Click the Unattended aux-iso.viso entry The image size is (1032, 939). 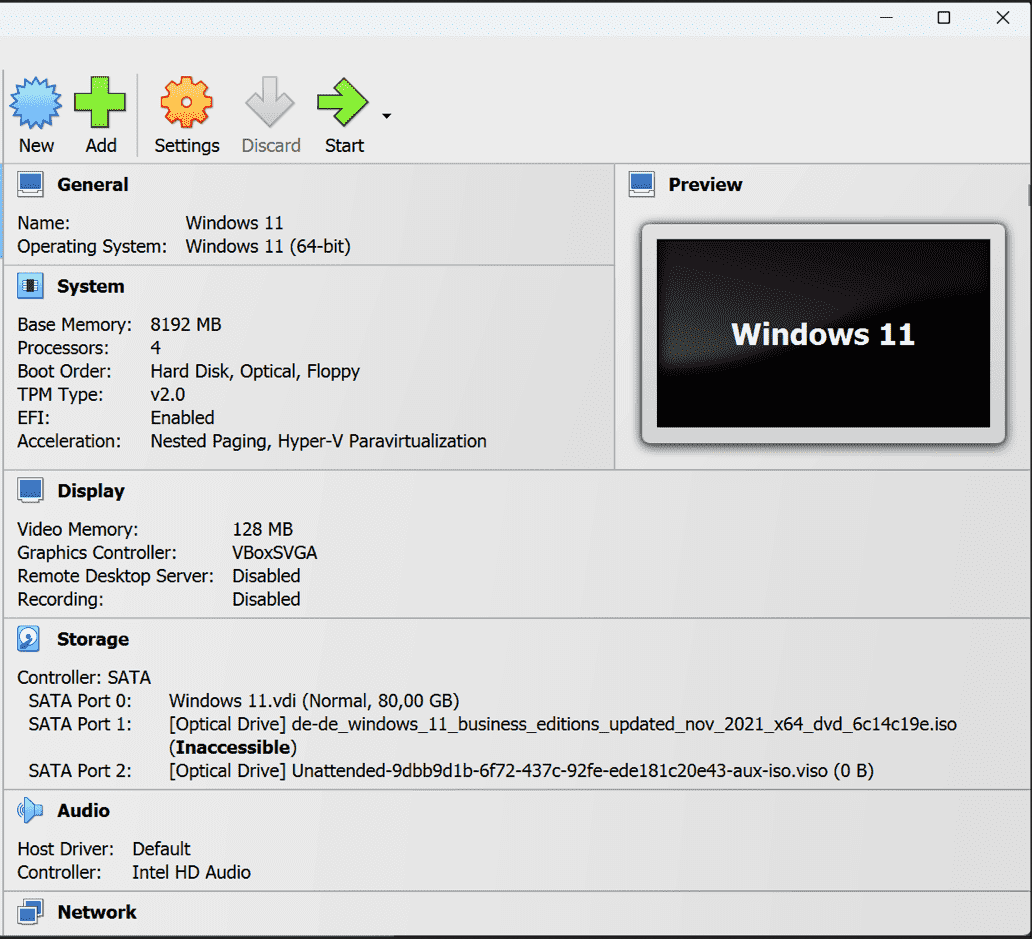pyautogui.click(x=521, y=771)
